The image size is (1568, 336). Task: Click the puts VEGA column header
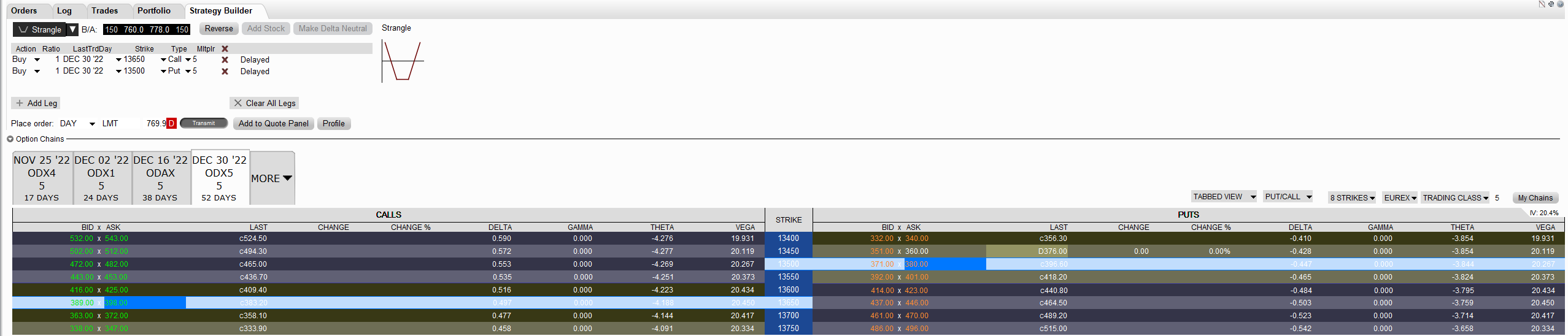pyautogui.click(x=1544, y=227)
